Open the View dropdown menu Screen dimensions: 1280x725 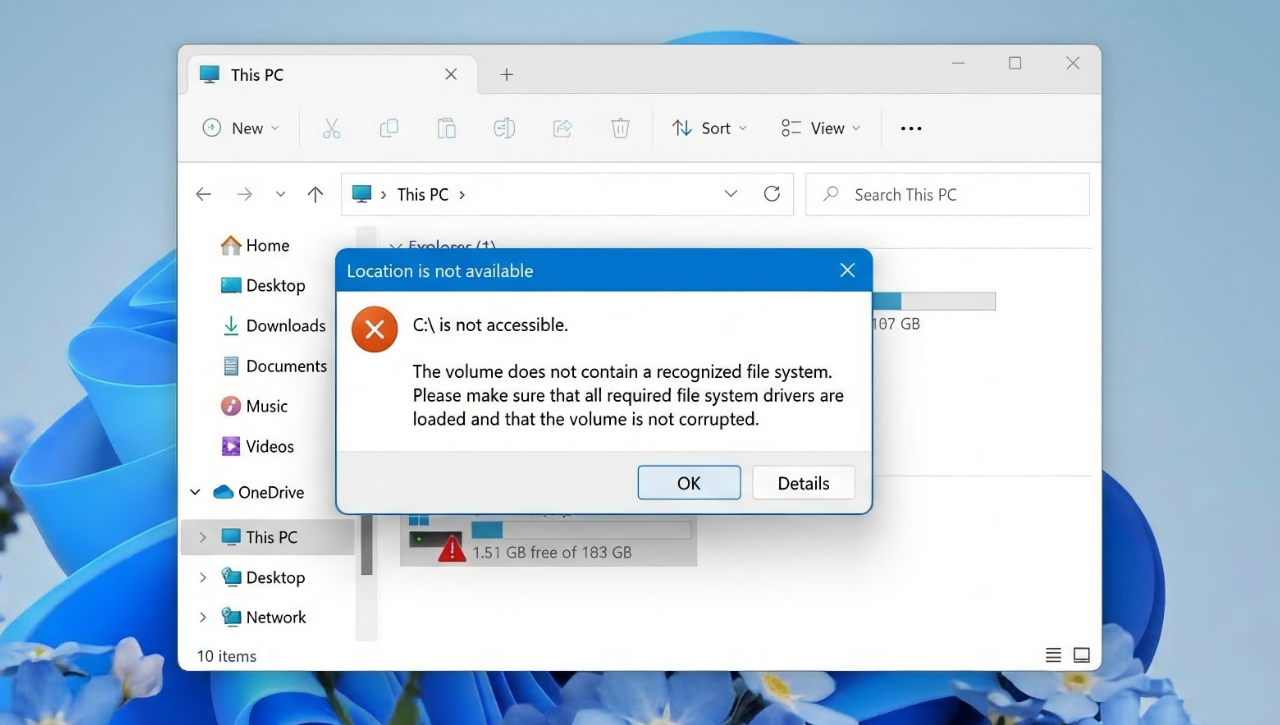click(x=820, y=128)
